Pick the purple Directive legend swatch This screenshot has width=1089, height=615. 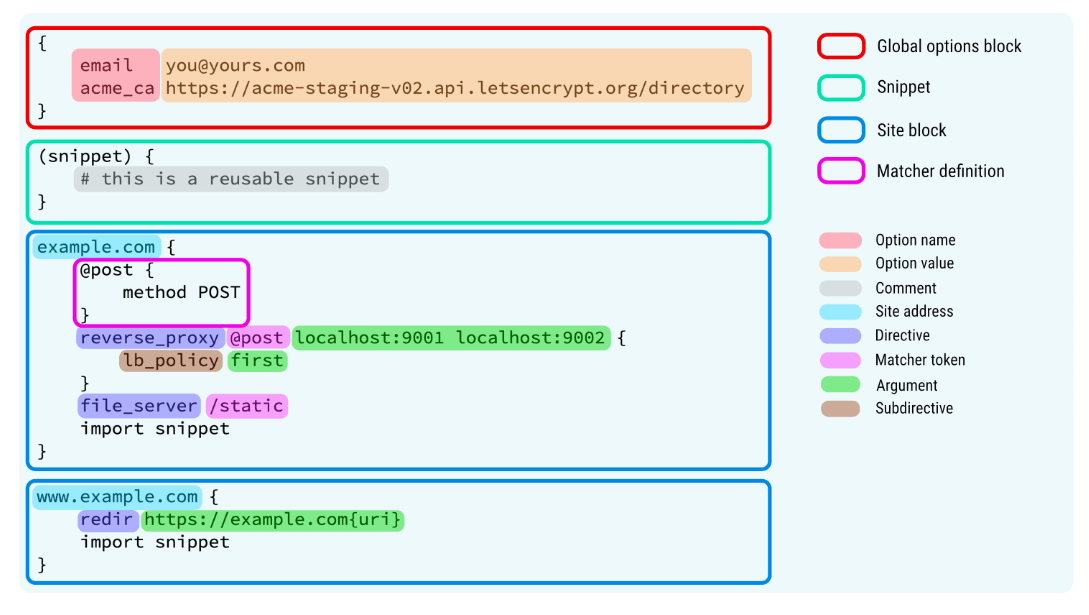pos(840,336)
